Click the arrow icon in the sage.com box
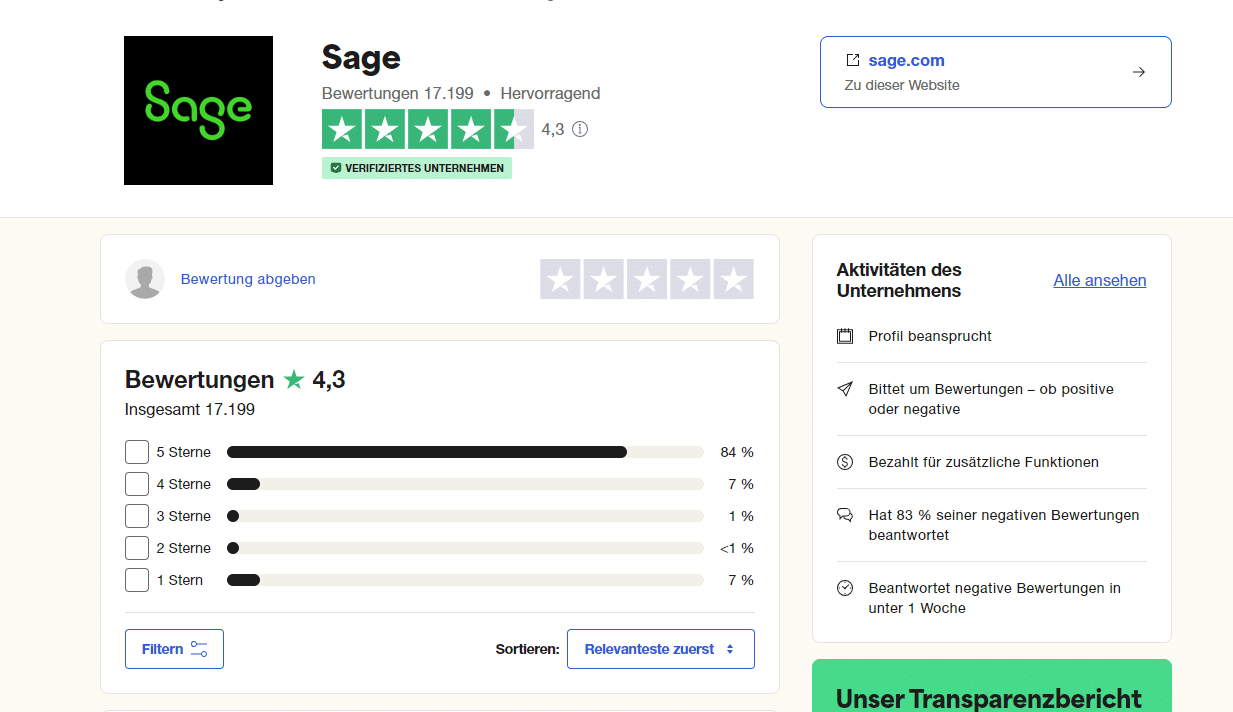This screenshot has width=1233, height=712. (1138, 72)
